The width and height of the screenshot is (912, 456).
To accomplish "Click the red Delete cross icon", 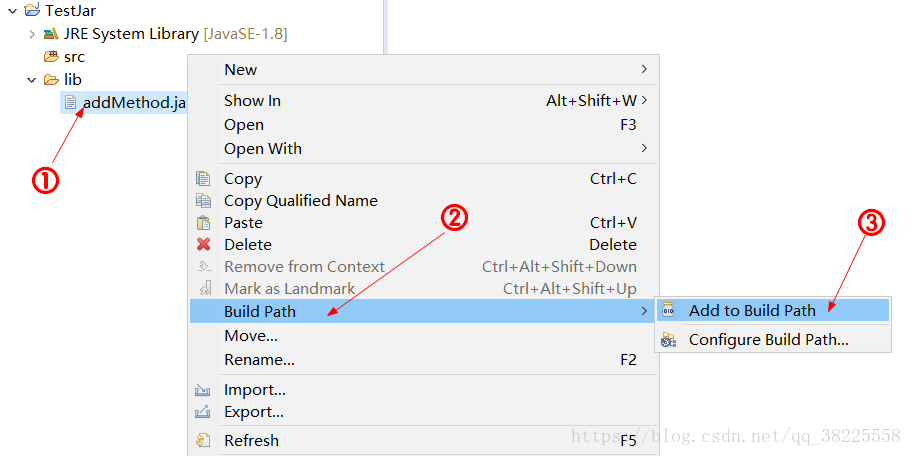I will (x=203, y=244).
